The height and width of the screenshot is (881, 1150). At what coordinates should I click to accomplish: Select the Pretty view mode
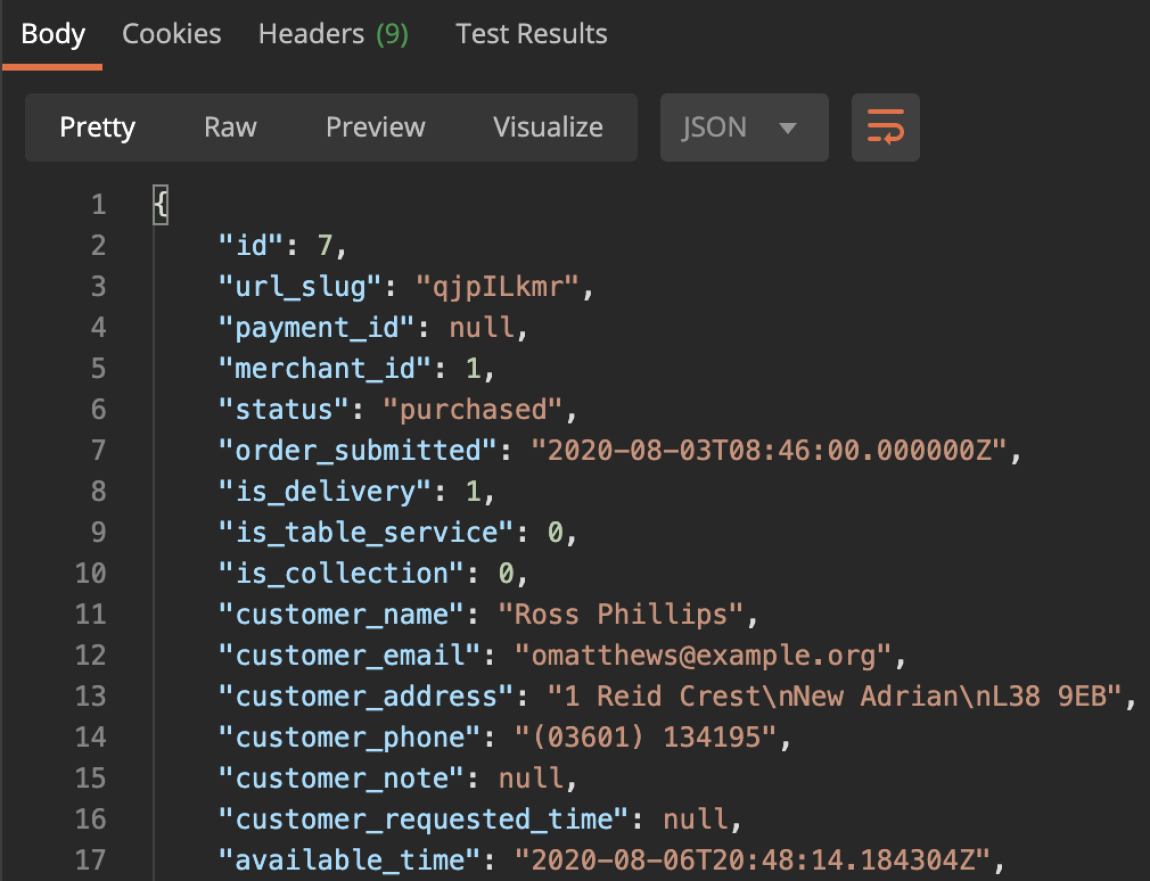[98, 127]
